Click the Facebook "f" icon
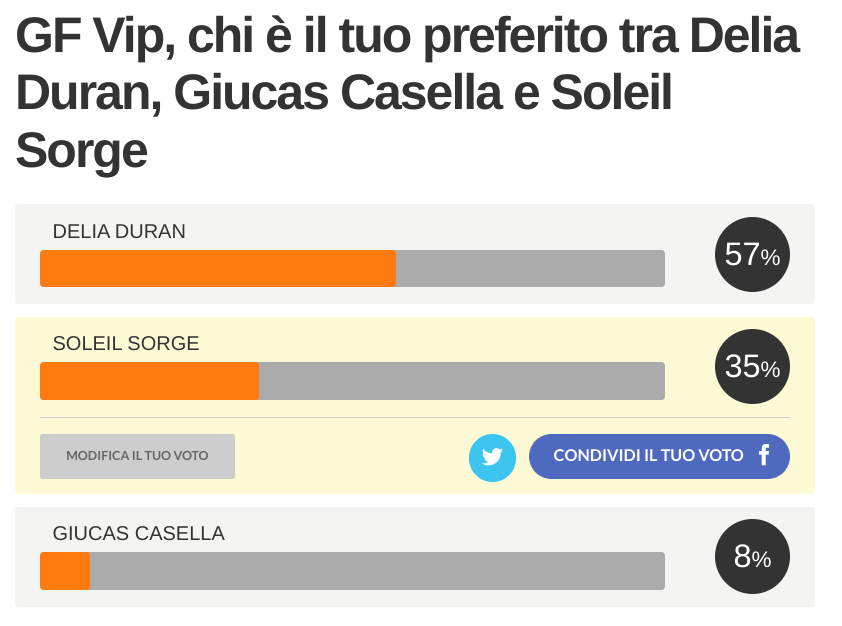 point(764,456)
